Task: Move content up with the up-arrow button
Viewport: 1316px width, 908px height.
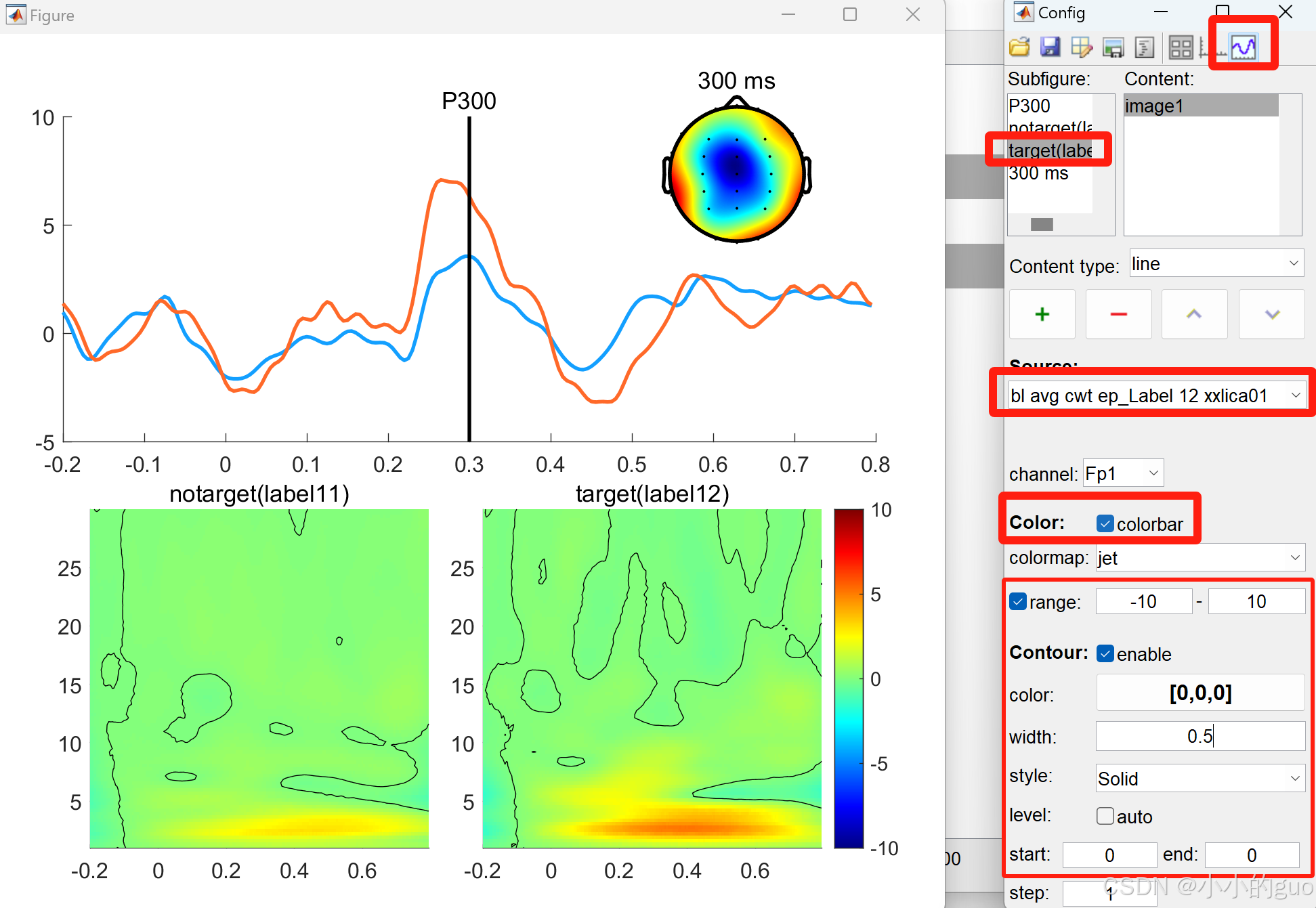Action: pos(1195,314)
